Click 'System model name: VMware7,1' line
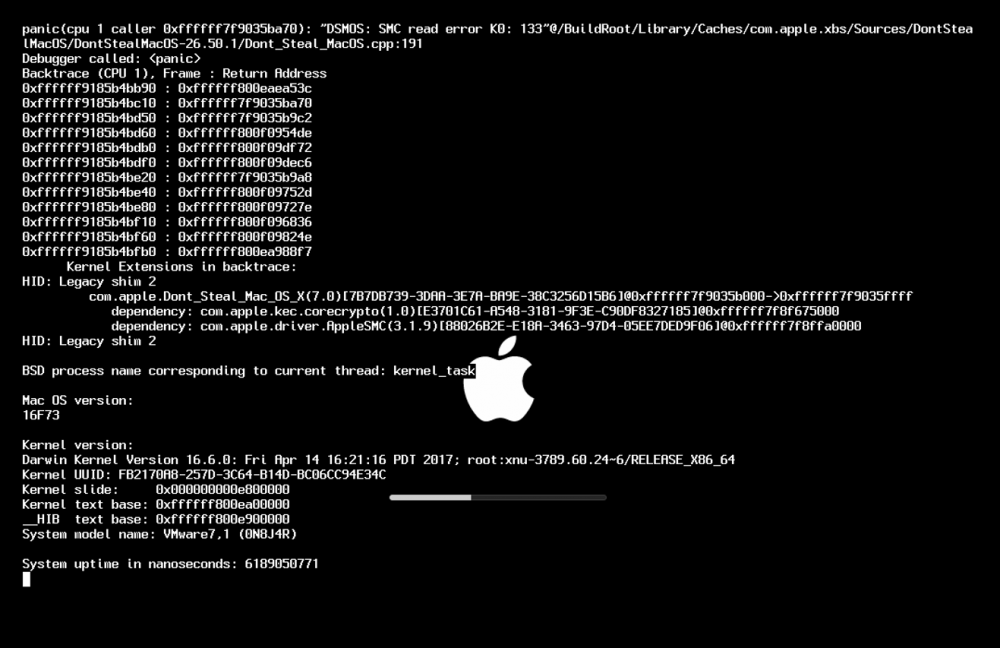The width and height of the screenshot is (1000, 648). coord(159,534)
